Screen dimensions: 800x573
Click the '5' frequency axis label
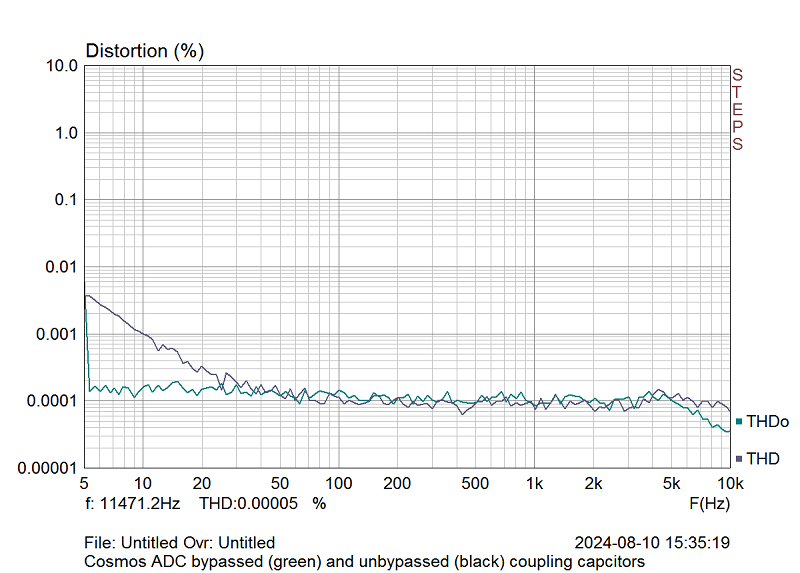(x=84, y=483)
